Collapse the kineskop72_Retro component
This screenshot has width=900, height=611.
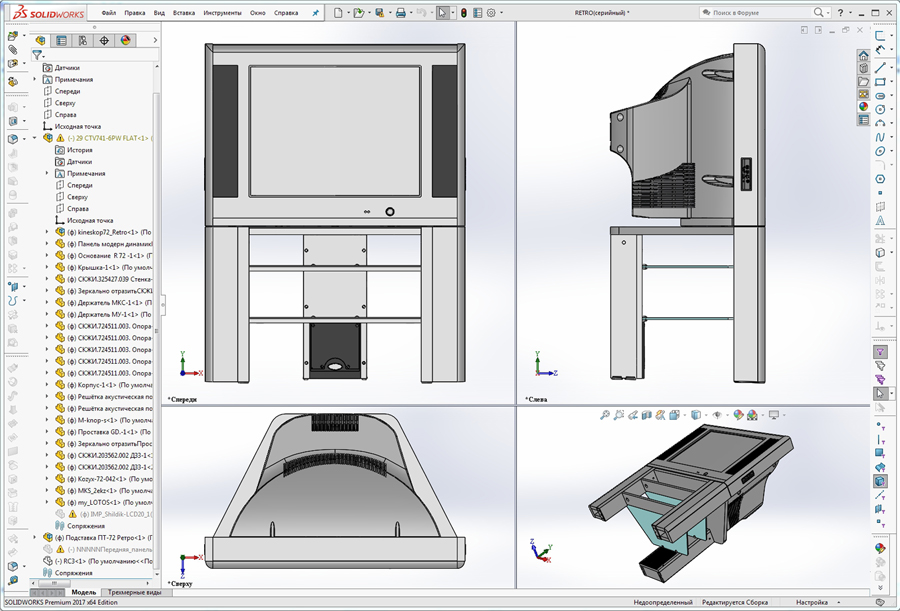(x=48, y=232)
